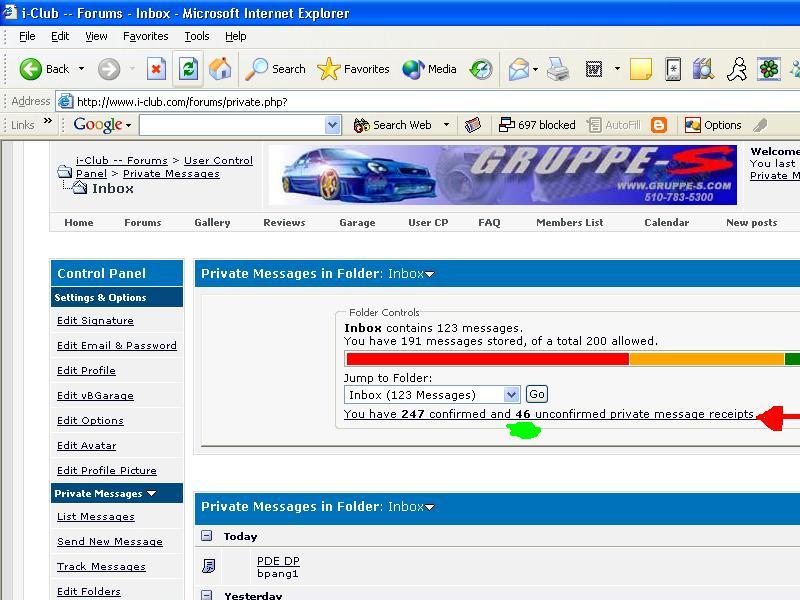Click the Print toolbar icon
This screenshot has width=800, height=600.
(558, 69)
